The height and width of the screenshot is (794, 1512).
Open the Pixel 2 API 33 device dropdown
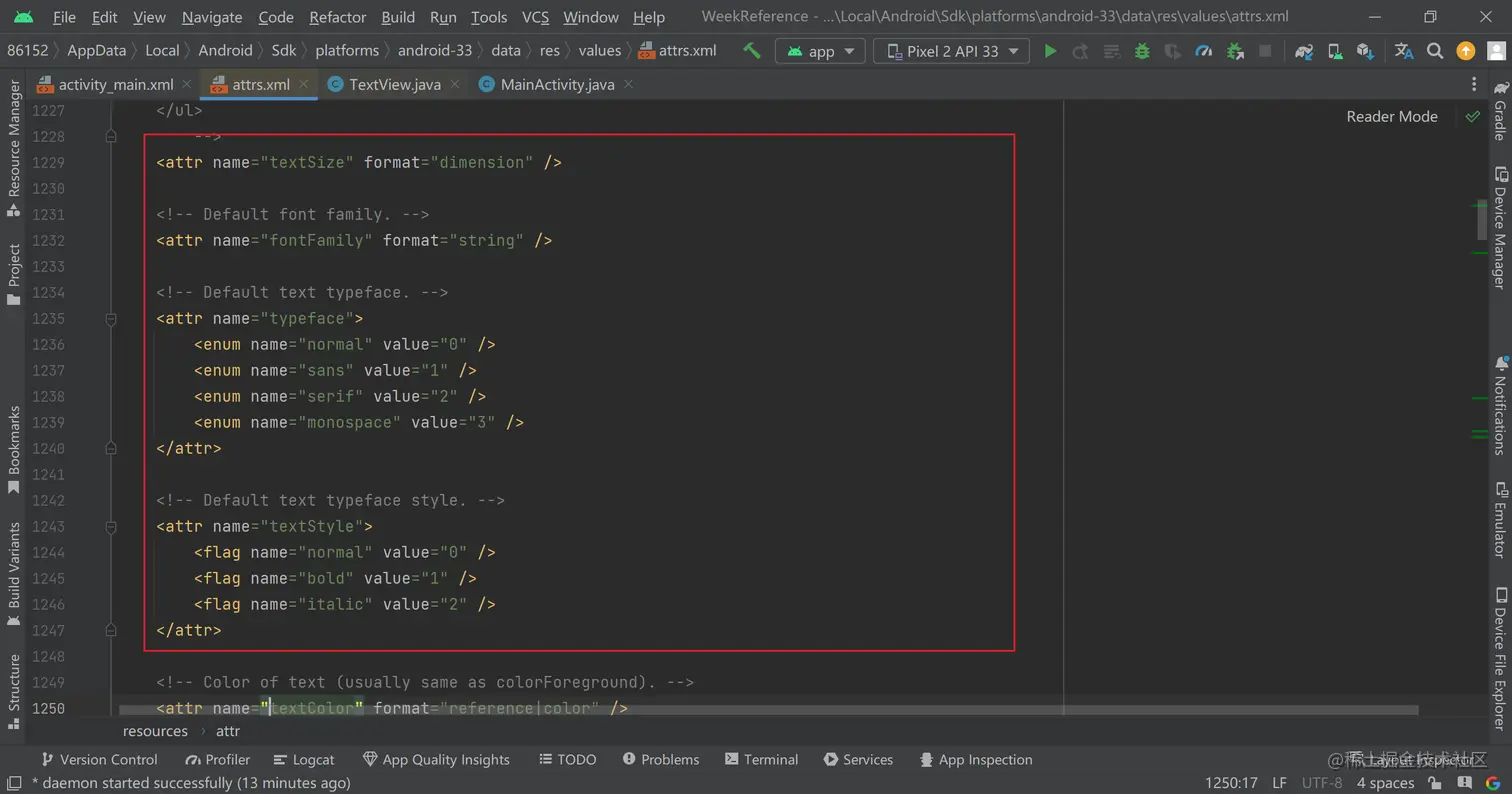[x=951, y=51]
